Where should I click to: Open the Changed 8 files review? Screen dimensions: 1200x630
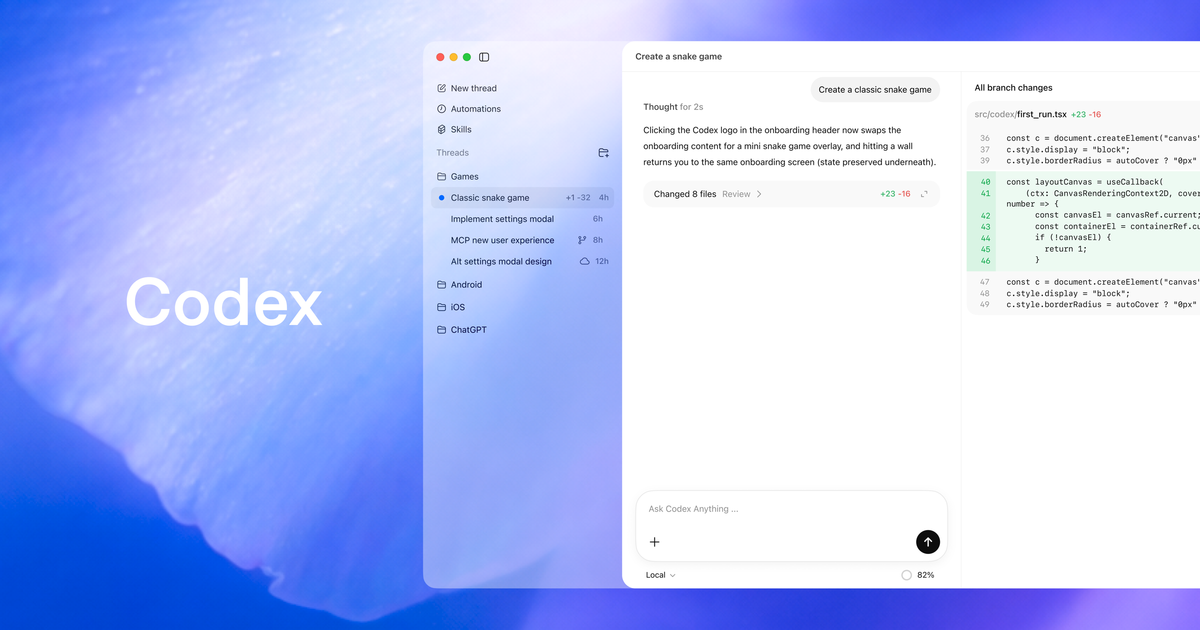point(686,194)
